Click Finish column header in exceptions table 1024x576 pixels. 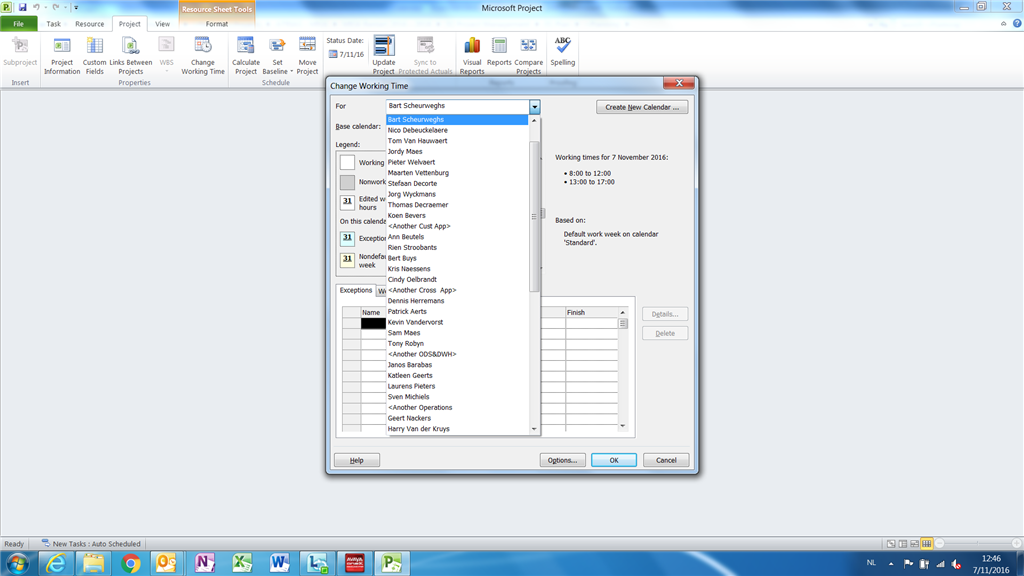click(x=591, y=312)
